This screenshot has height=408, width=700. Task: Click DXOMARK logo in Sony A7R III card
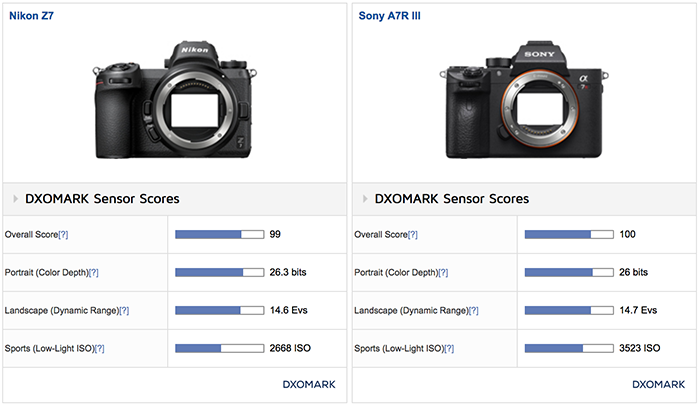coord(658,384)
